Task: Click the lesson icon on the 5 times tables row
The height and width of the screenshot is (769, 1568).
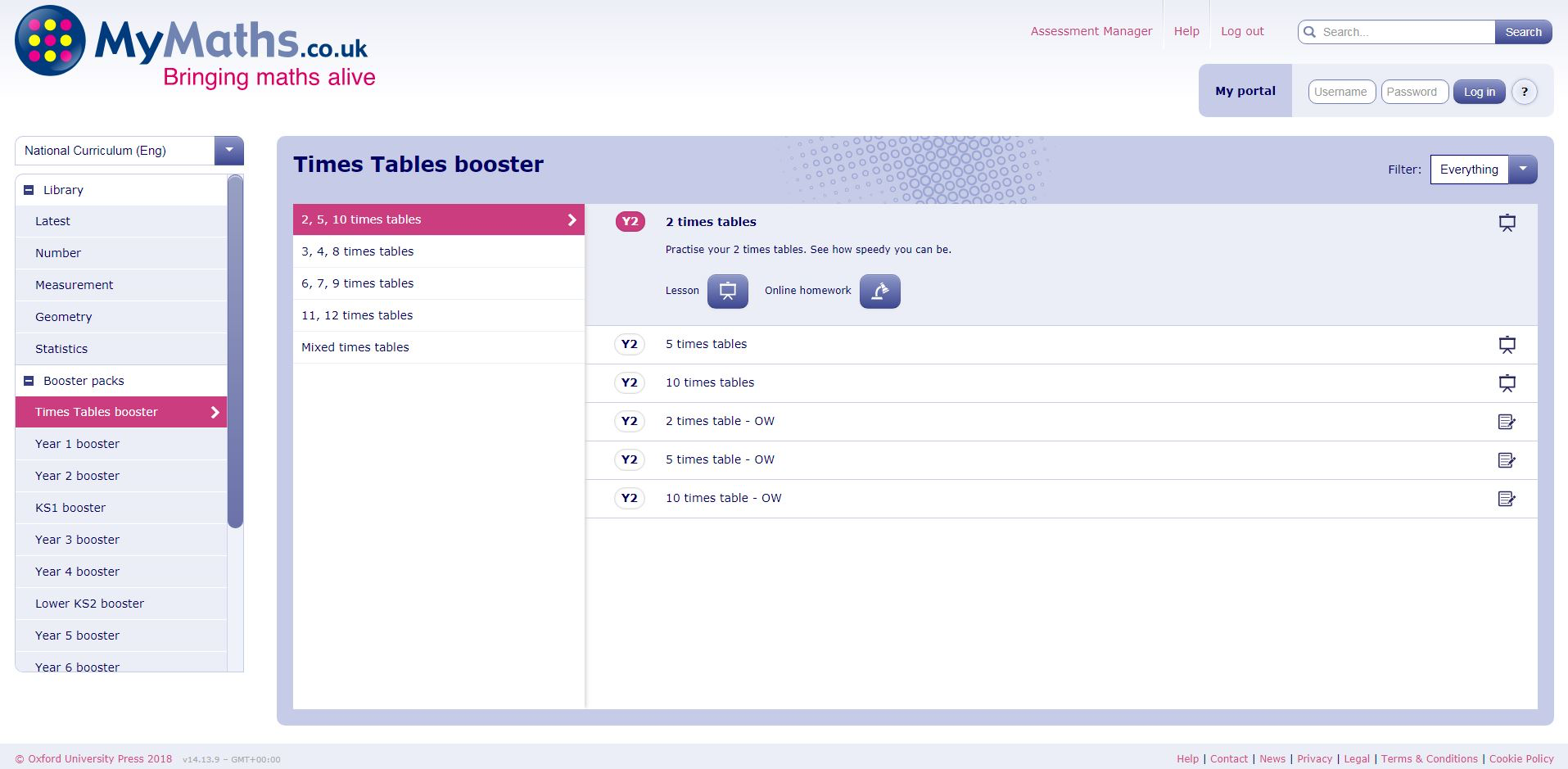Action: tap(1507, 345)
